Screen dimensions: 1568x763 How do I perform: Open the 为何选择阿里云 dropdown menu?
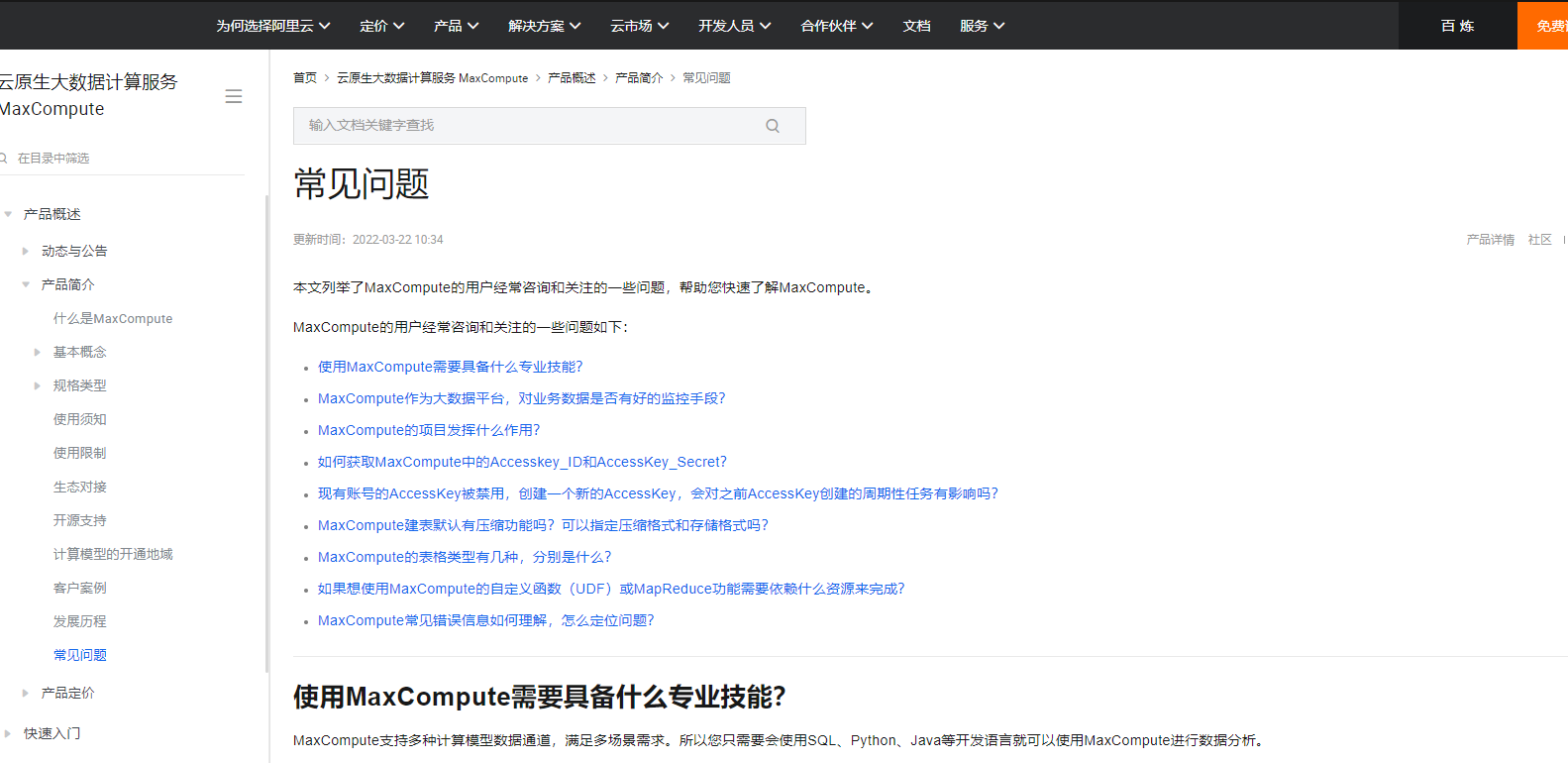[x=273, y=26]
